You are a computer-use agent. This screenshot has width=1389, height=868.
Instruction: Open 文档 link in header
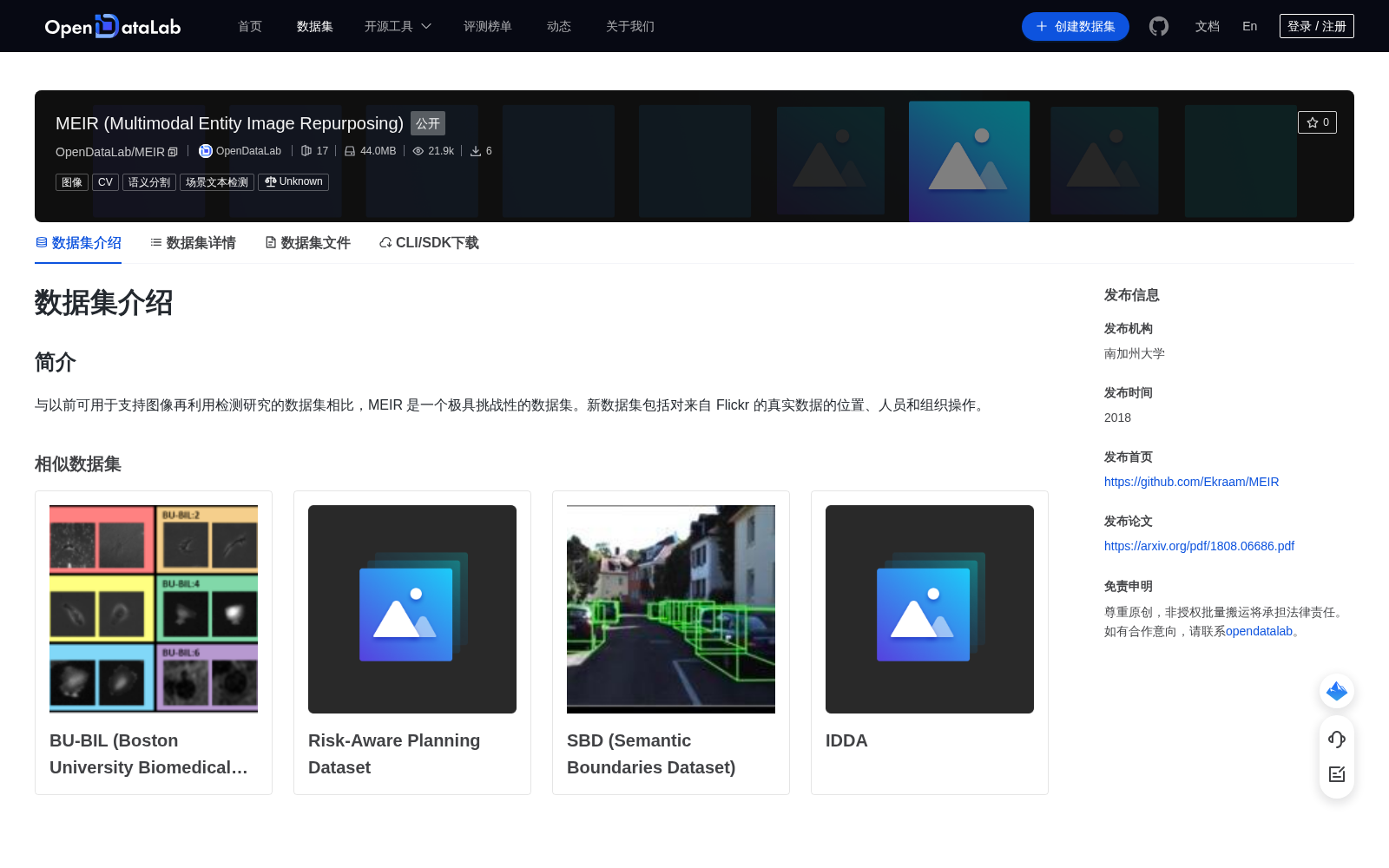tap(1208, 26)
